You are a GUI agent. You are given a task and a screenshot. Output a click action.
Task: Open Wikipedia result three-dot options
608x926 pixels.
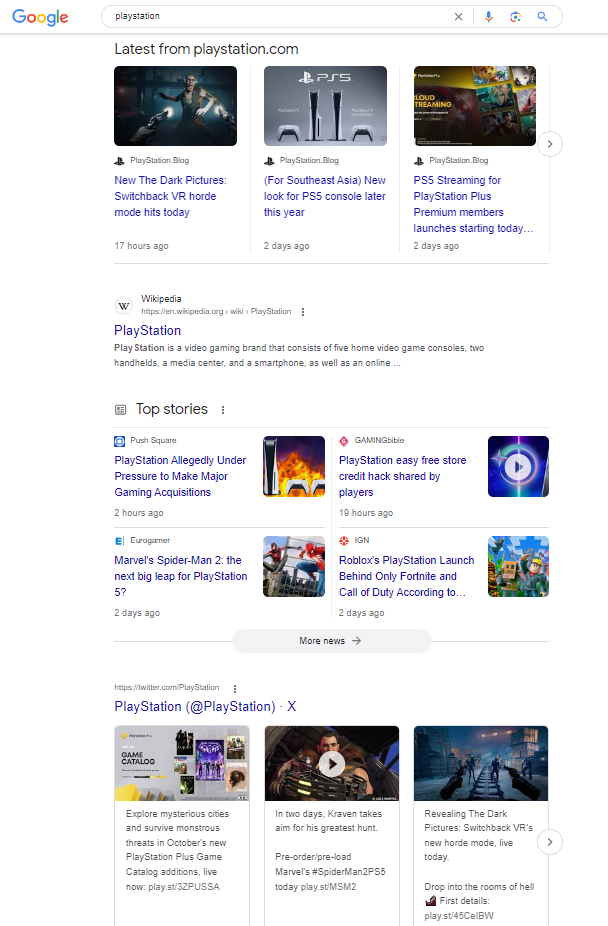point(303,312)
